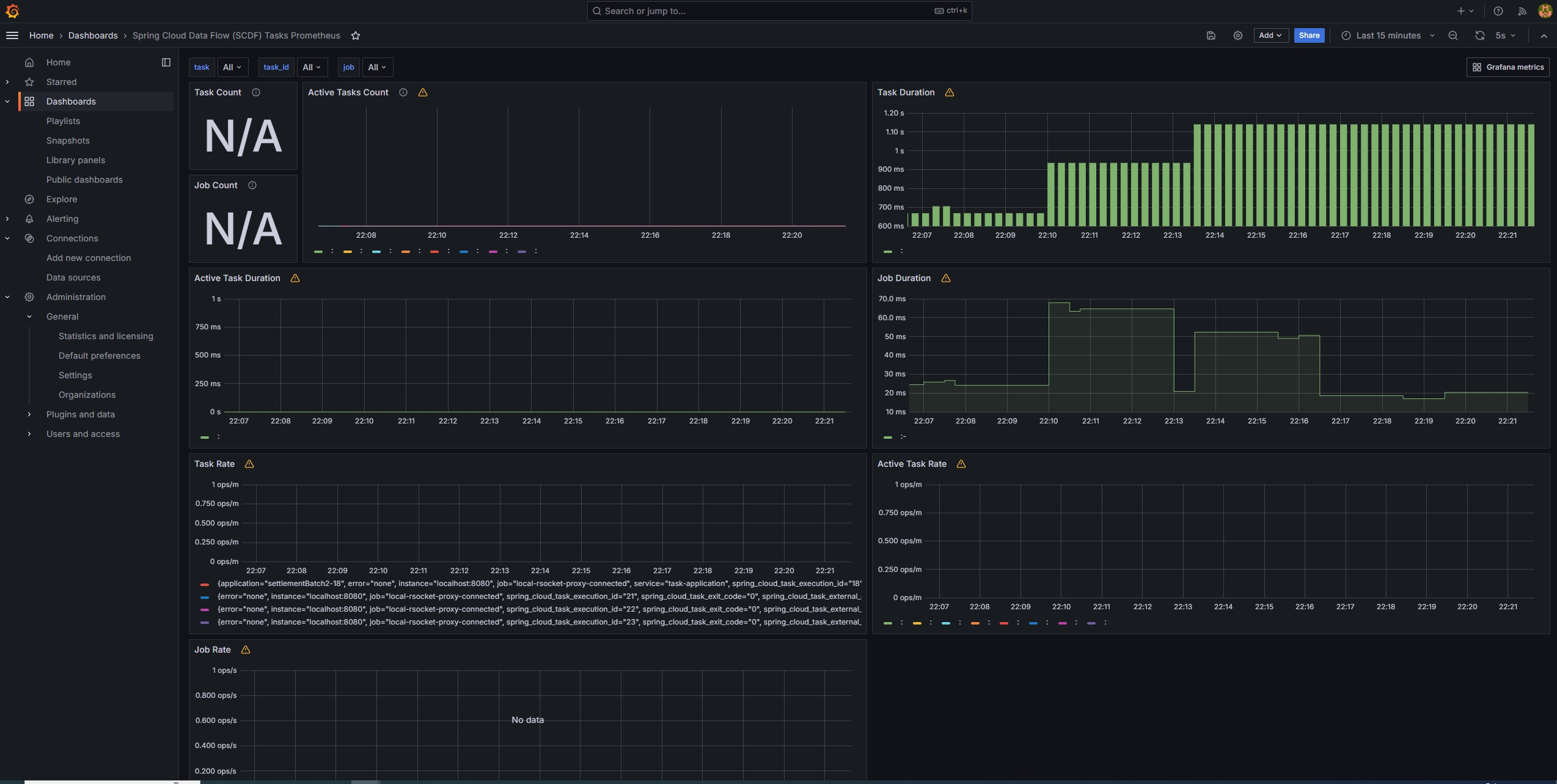Viewport: 1557px width, 784px height.
Task: Click the Grafana logo icon
Action: 12,11
